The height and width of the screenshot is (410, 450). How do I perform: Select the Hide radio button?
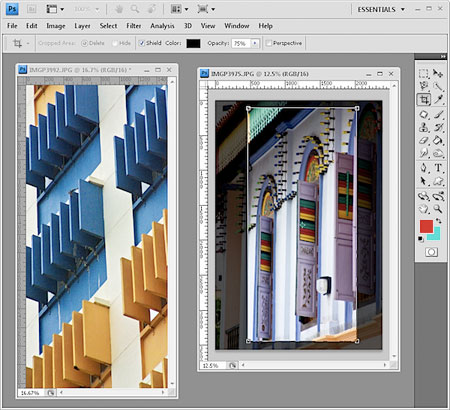click(x=115, y=43)
